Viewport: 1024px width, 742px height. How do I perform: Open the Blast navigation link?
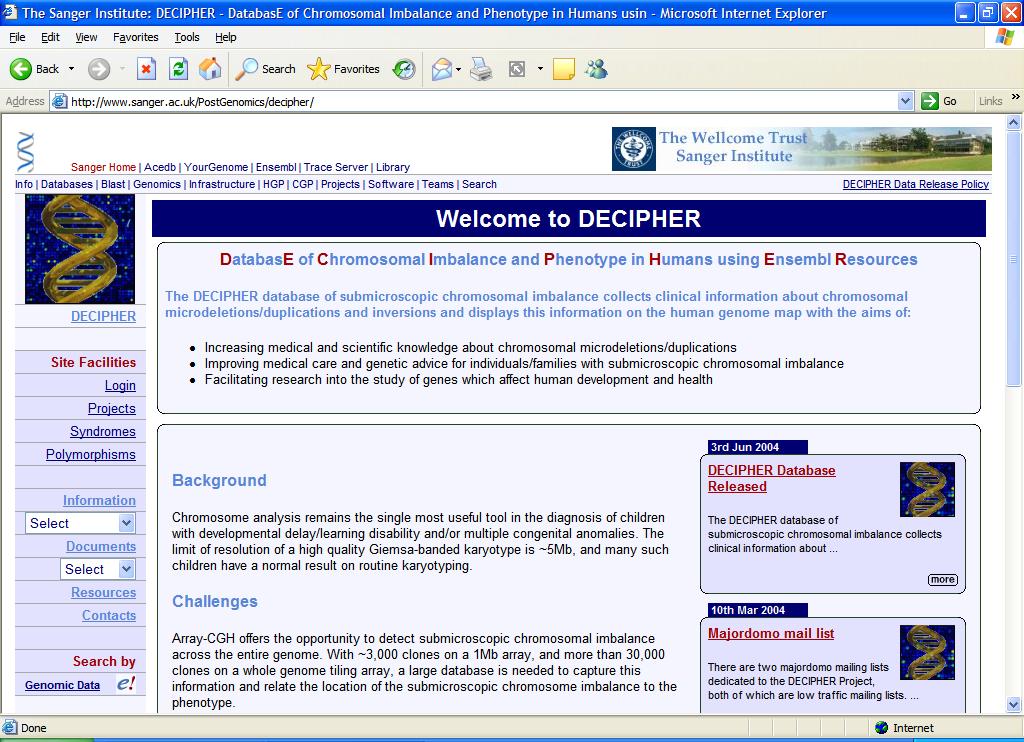pos(113,184)
